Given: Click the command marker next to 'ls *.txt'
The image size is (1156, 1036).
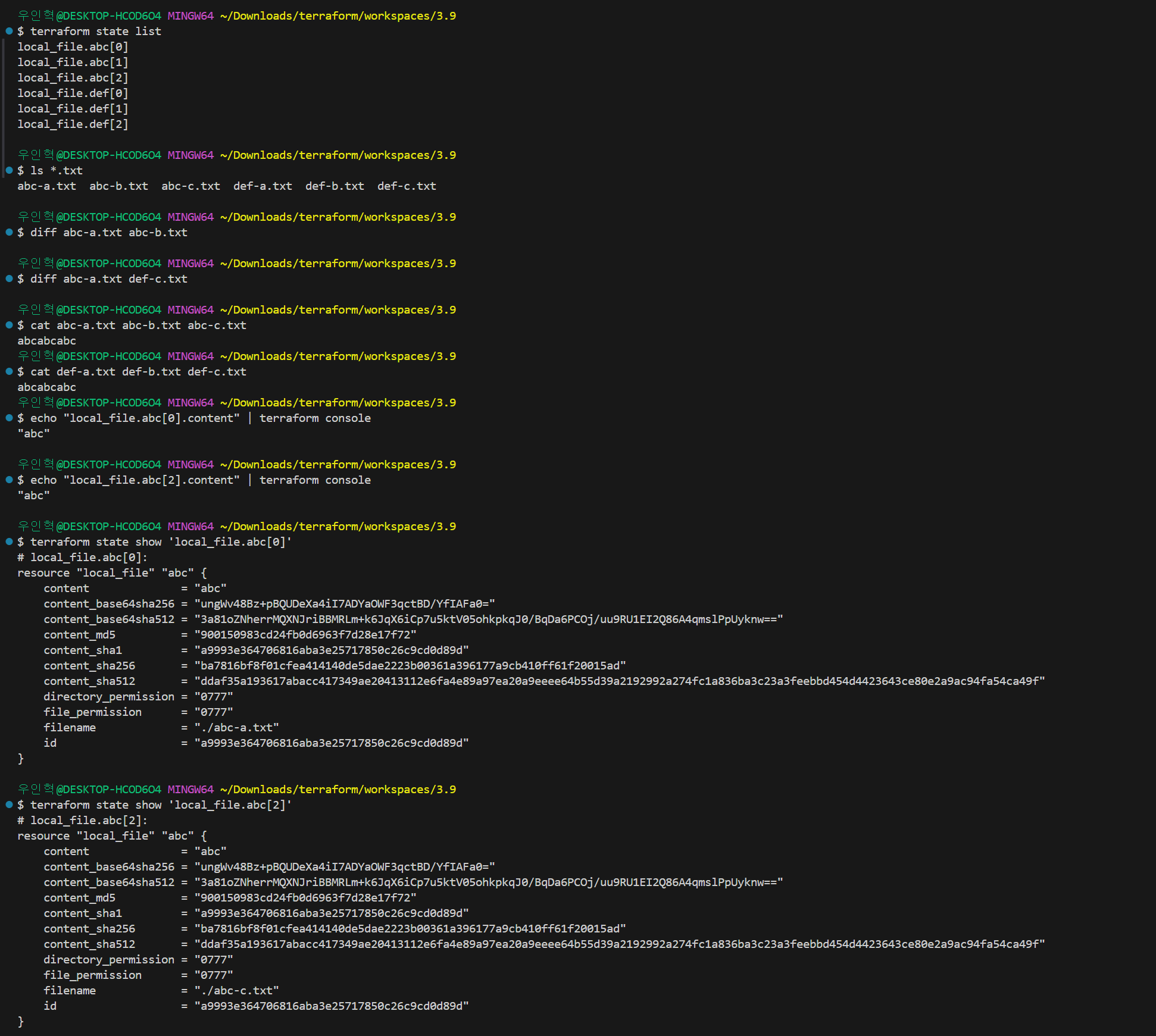Looking at the screenshot, I should [x=9, y=170].
